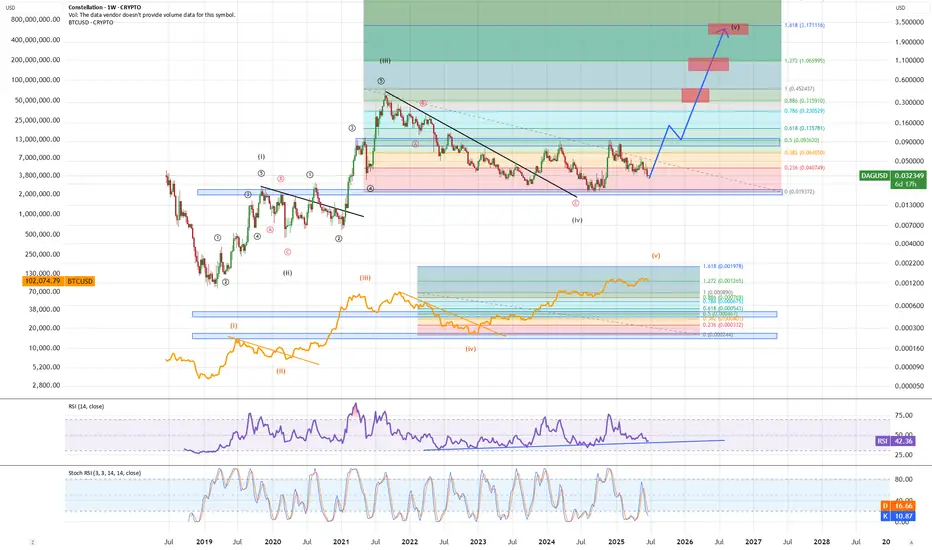Open the USD currency label on the left axis

click(x=11, y=8)
